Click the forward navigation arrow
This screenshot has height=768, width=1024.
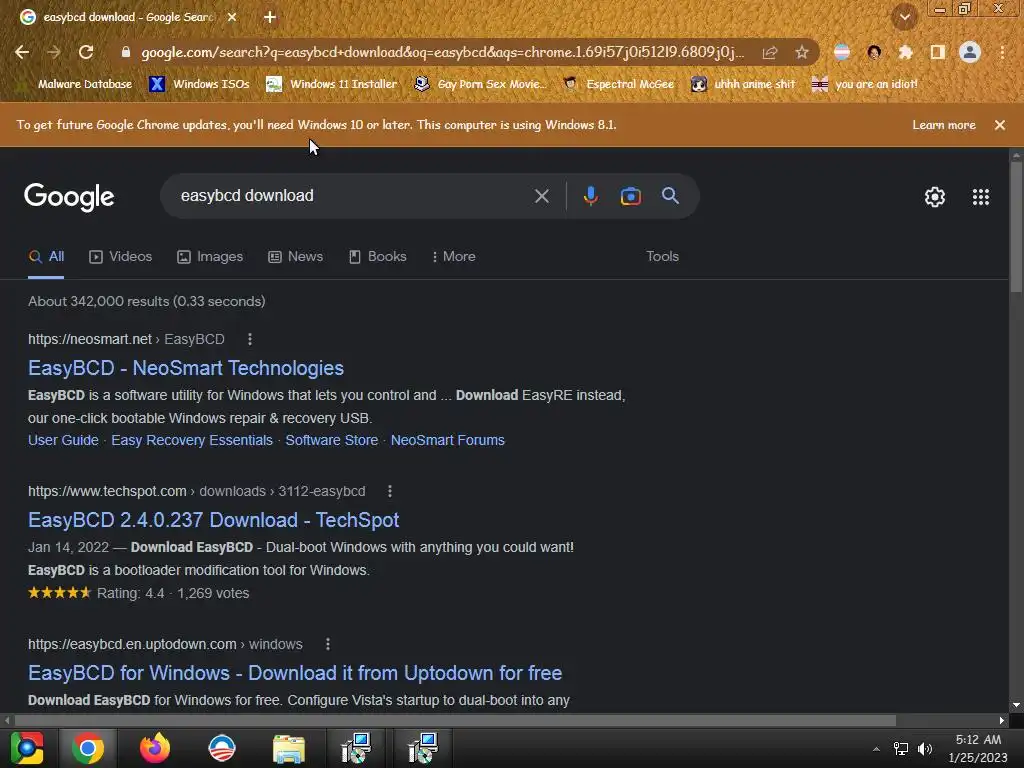click(x=54, y=52)
